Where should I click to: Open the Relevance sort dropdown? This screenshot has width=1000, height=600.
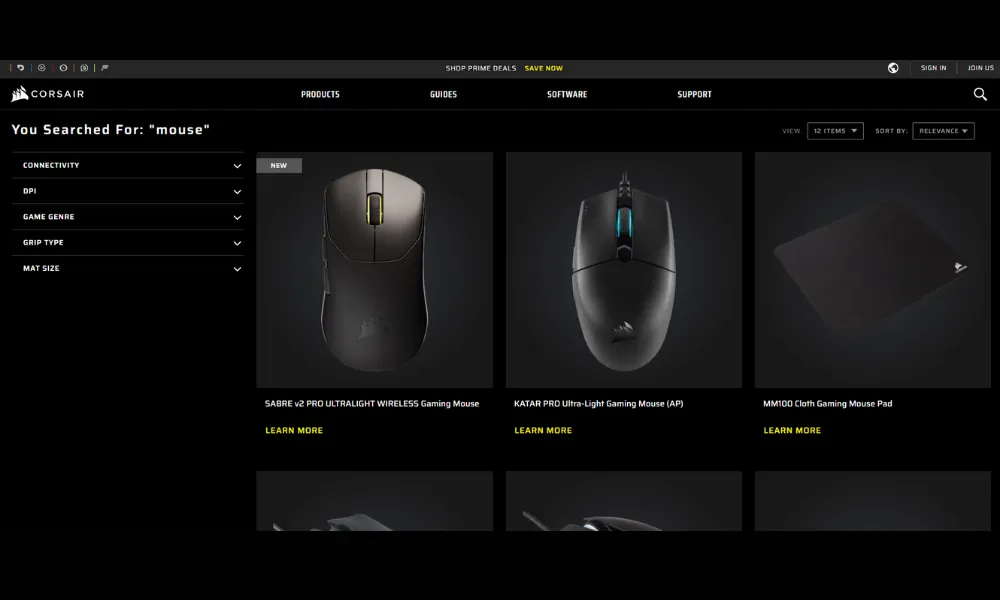(x=943, y=131)
